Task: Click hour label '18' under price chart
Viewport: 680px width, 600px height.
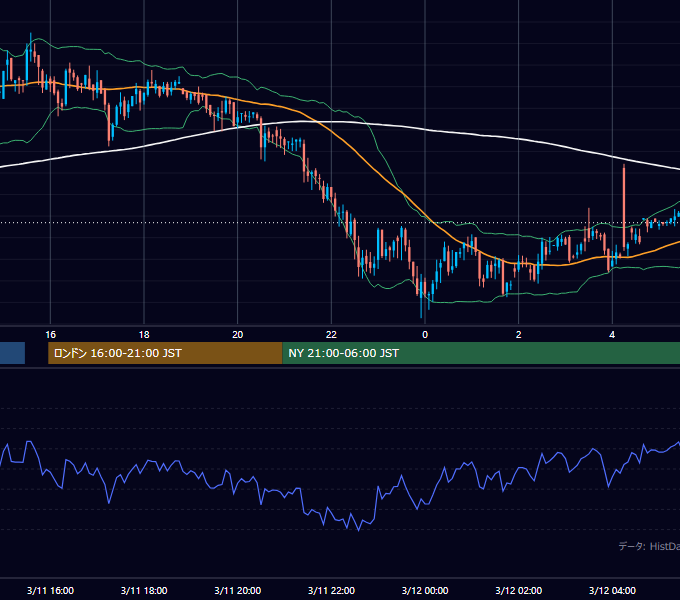Action: pyautogui.click(x=144, y=335)
